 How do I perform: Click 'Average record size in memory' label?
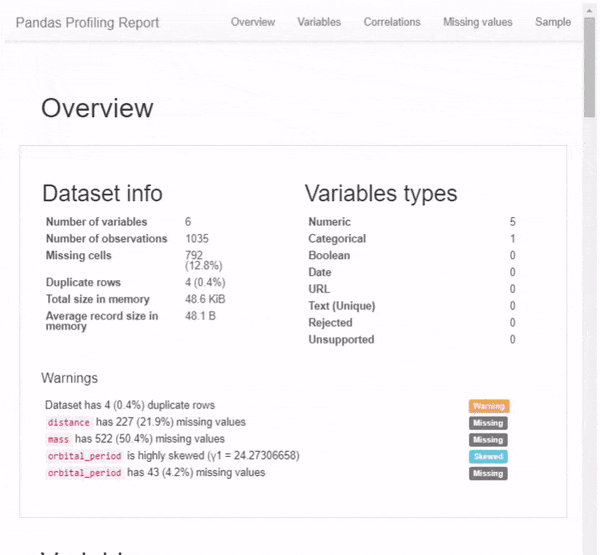click(102, 321)
